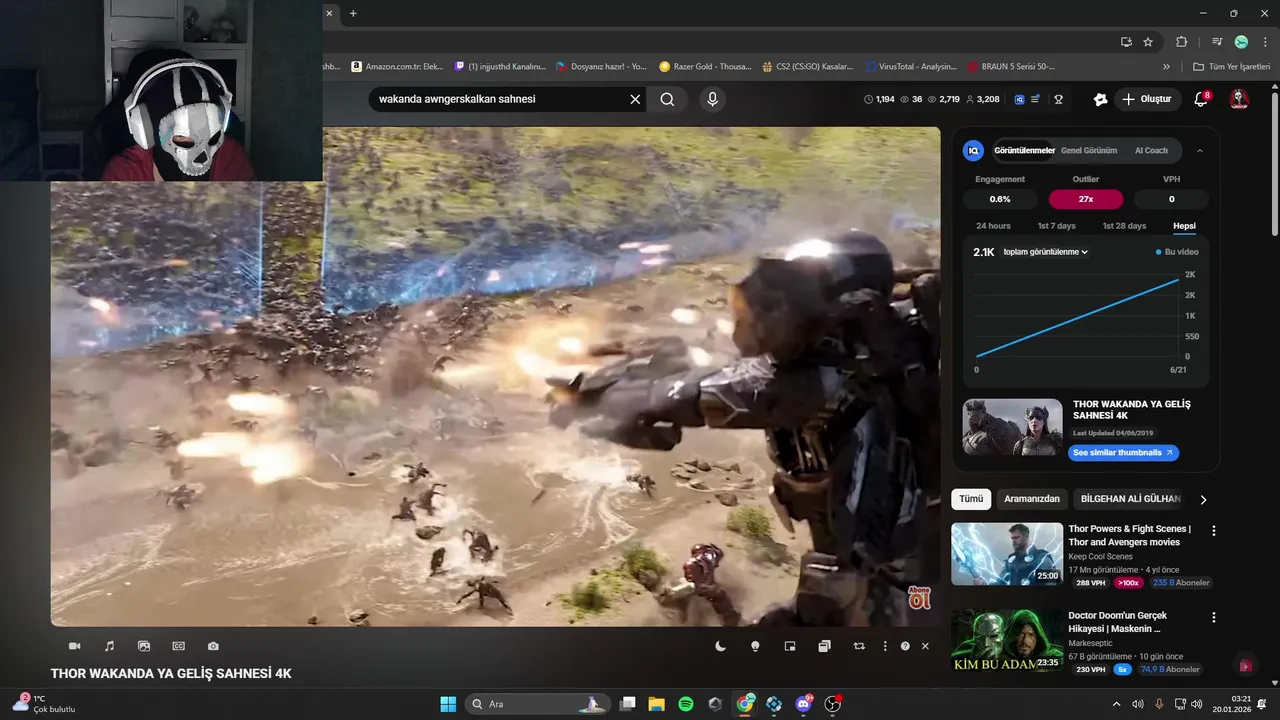This screenshot has height=720, width=1280.
Task: Select the Aramanızdan filter chip
Action: 1032,499
